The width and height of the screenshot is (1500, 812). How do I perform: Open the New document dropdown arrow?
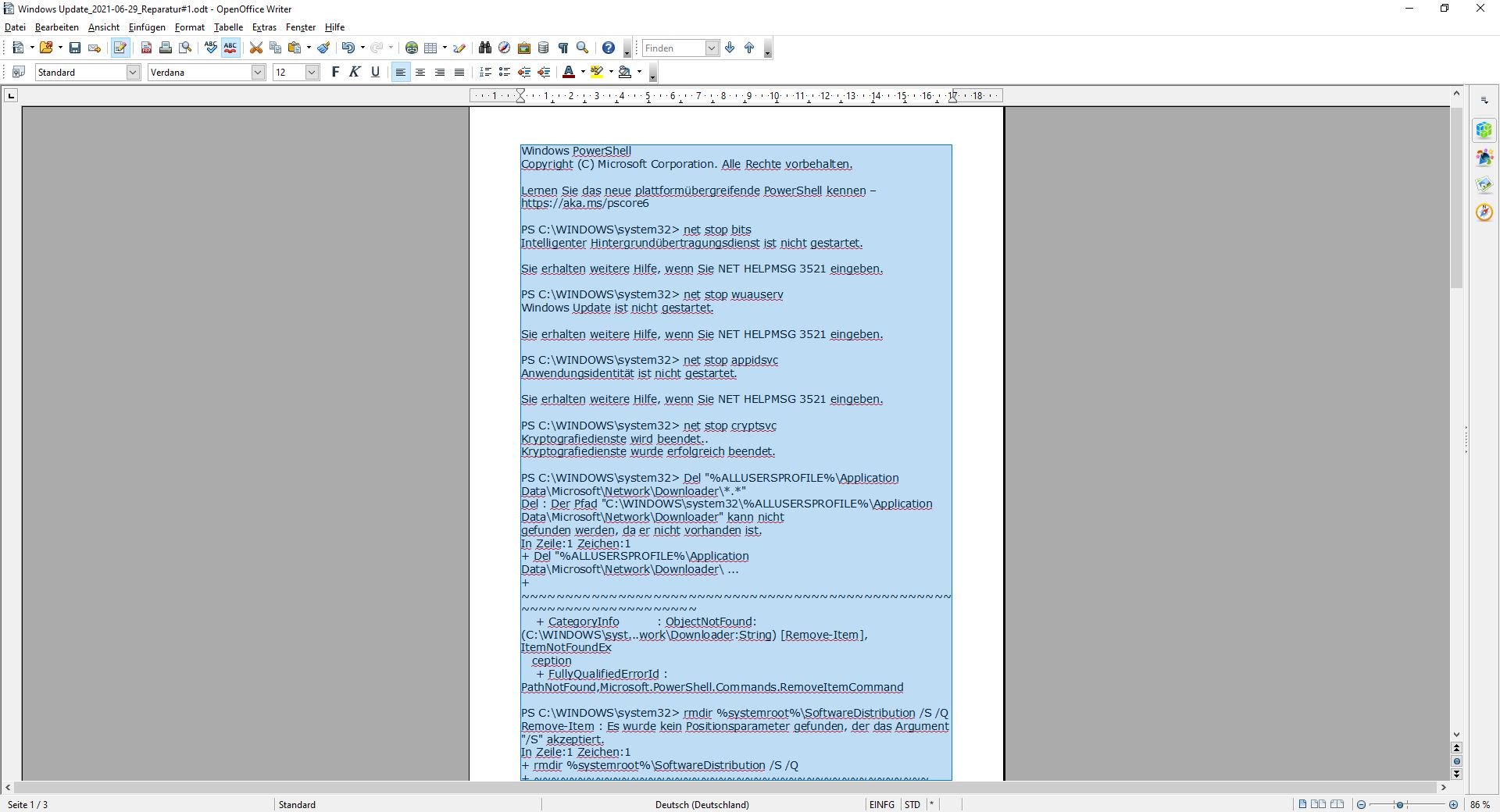tap(32, 48)
